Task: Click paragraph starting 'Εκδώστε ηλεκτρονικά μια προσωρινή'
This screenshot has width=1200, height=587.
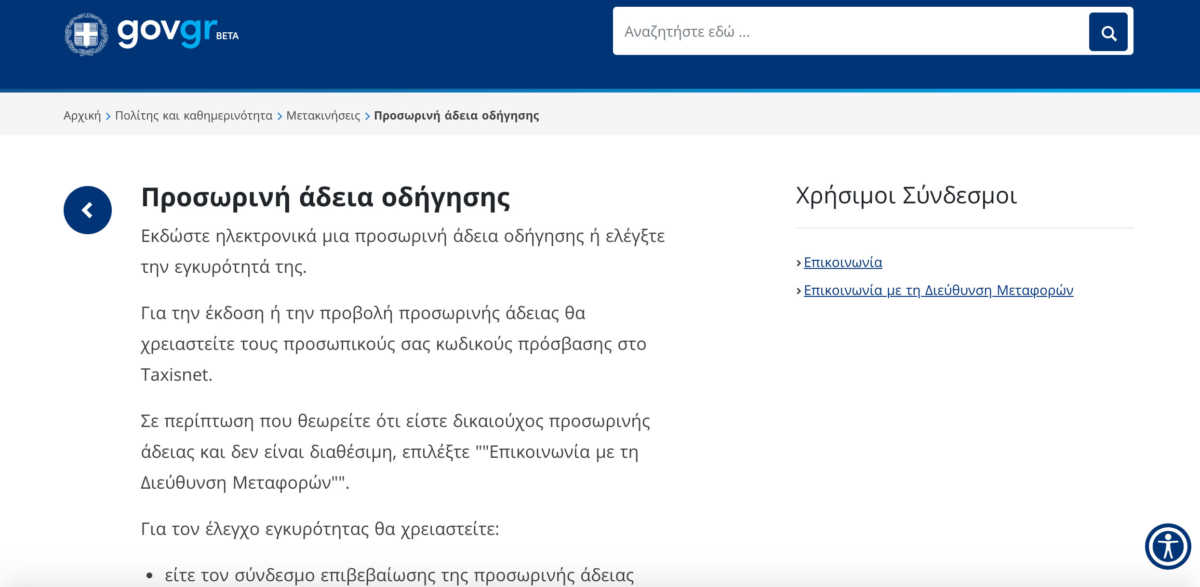Action: 403,251
